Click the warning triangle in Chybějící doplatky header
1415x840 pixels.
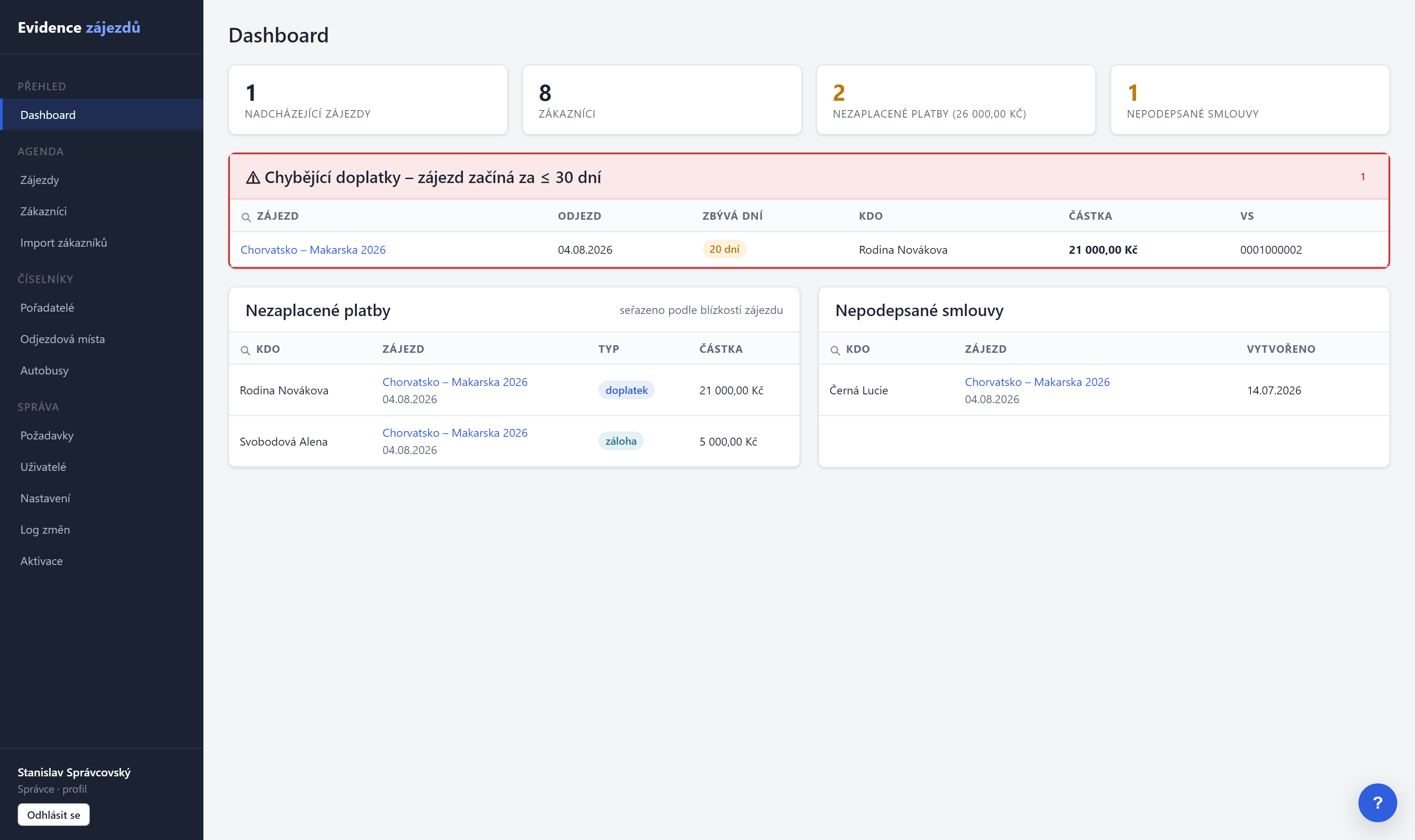click(x=253, y=178)
